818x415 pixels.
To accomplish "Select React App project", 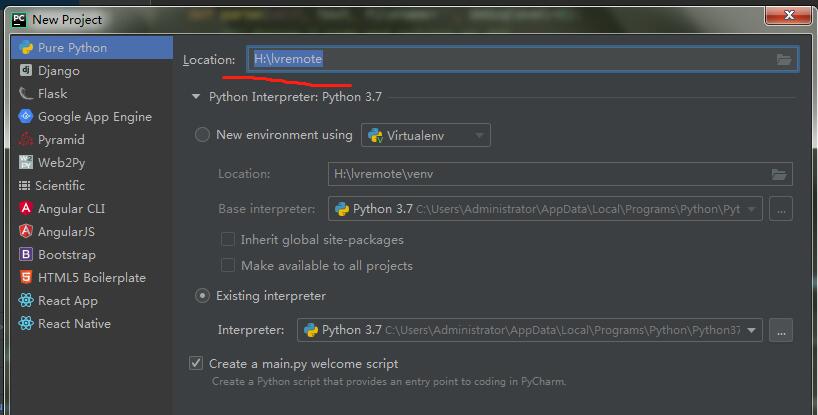I will pyautogui.click(x=92, y=300).
